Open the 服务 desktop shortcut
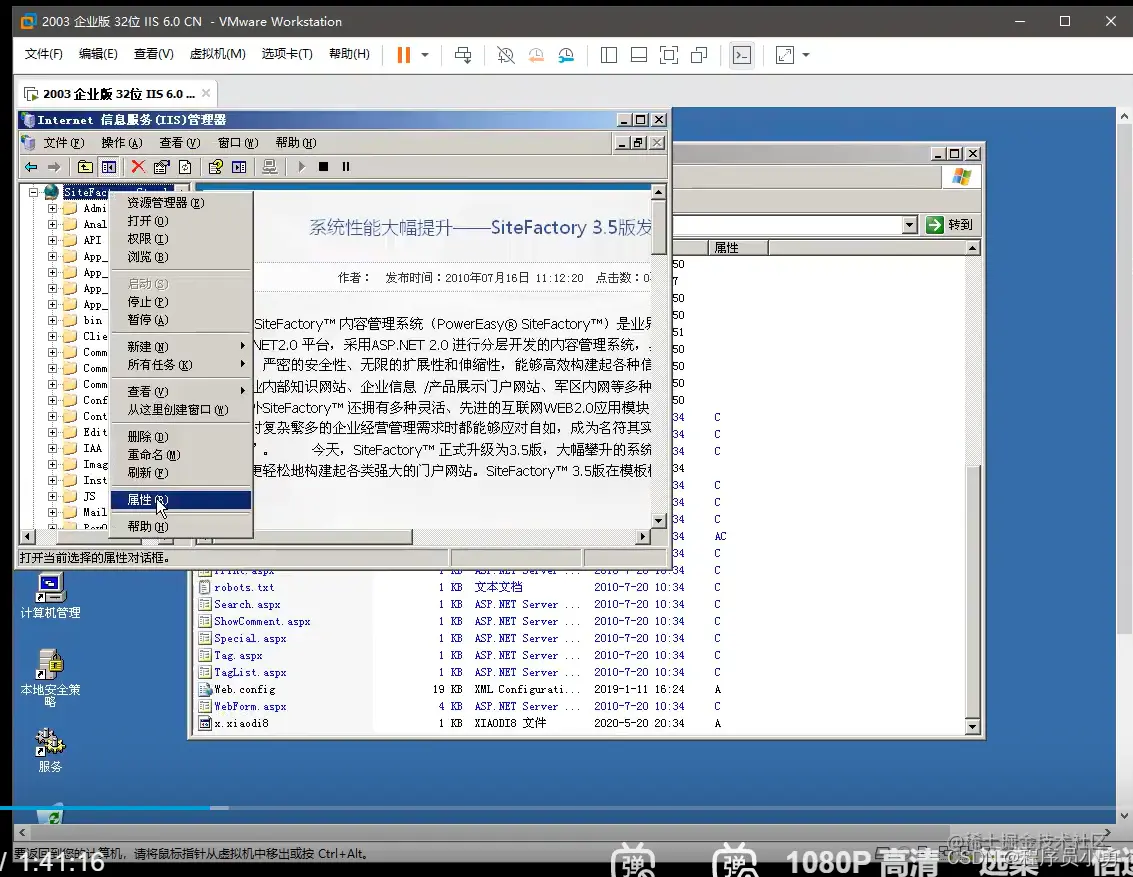The height and width of the screenshot is (877, 1133). coord(51,751)
